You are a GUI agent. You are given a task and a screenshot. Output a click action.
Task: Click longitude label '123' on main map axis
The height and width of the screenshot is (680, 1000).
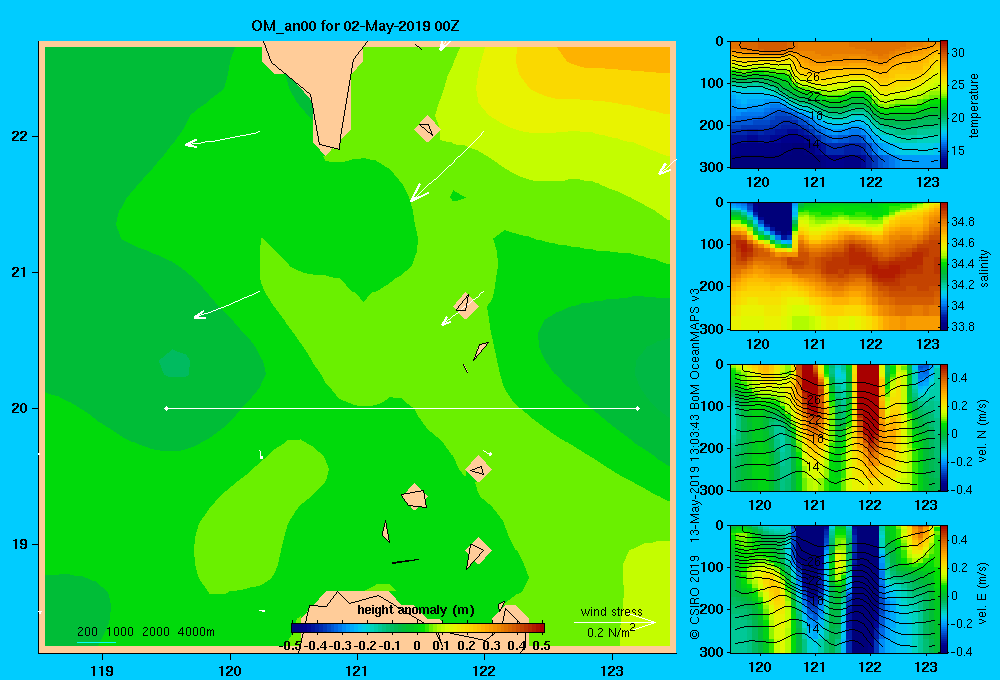[x=612, y=670]
